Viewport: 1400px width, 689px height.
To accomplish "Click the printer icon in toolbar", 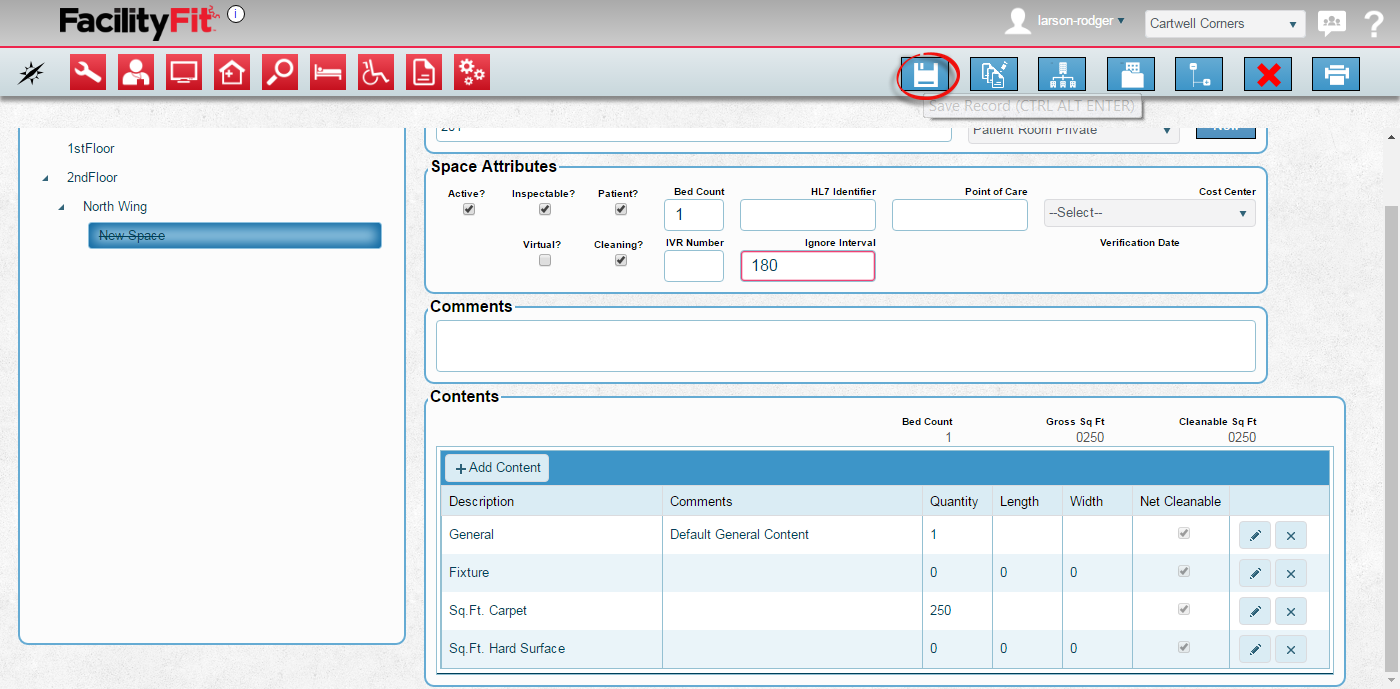I will click(x=1336, y=75).
